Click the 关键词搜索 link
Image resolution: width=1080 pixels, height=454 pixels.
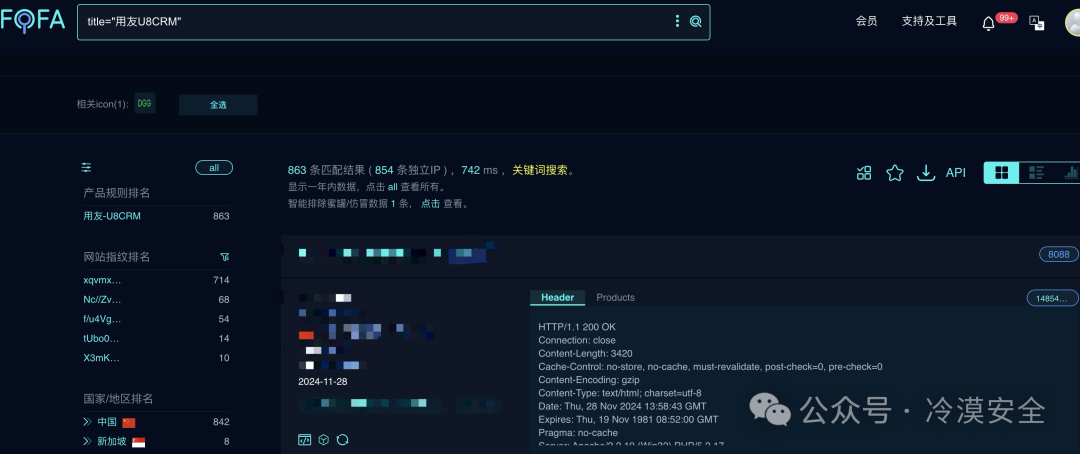point(539,170)
